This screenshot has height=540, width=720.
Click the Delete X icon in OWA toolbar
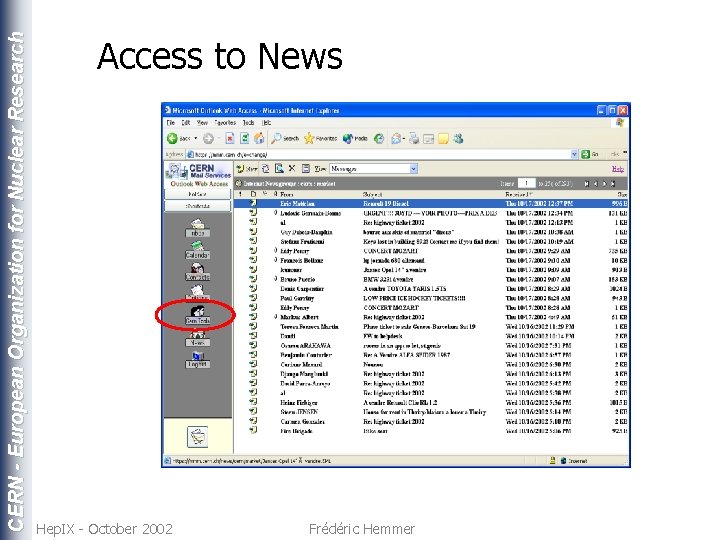click(292, 169)
